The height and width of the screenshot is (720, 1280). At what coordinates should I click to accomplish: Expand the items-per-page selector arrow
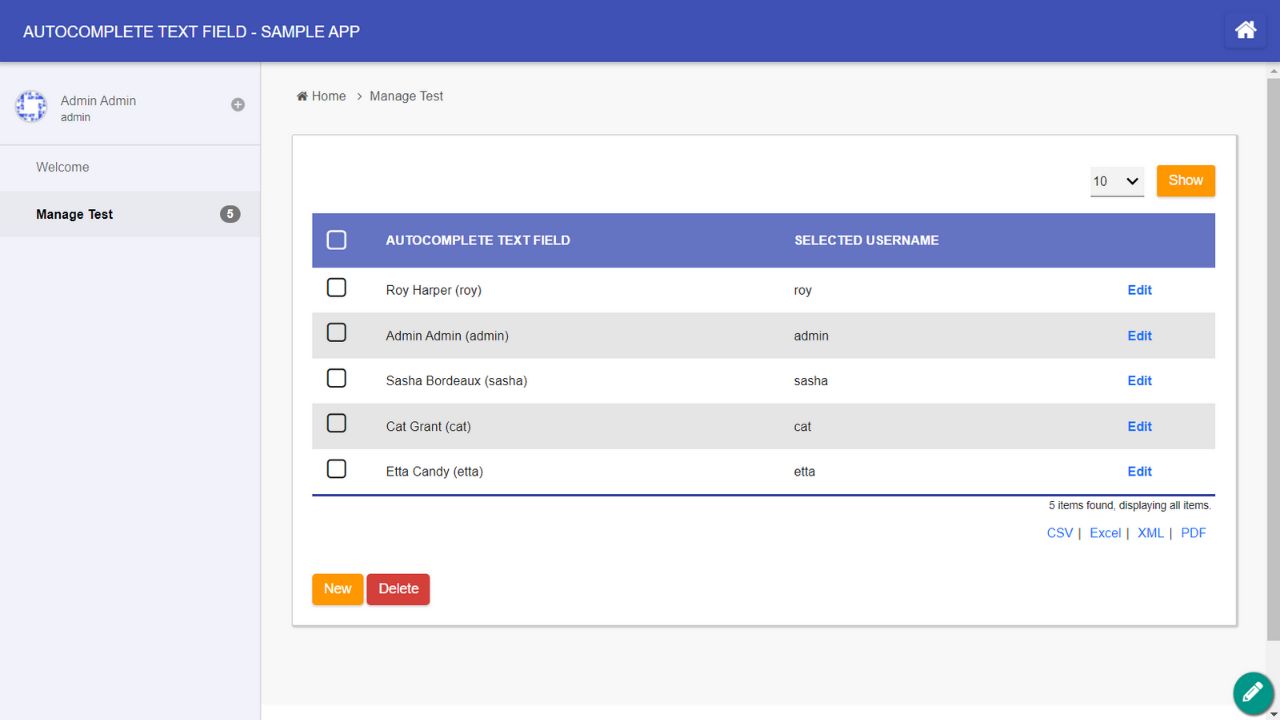click(x=1133, y=182)
